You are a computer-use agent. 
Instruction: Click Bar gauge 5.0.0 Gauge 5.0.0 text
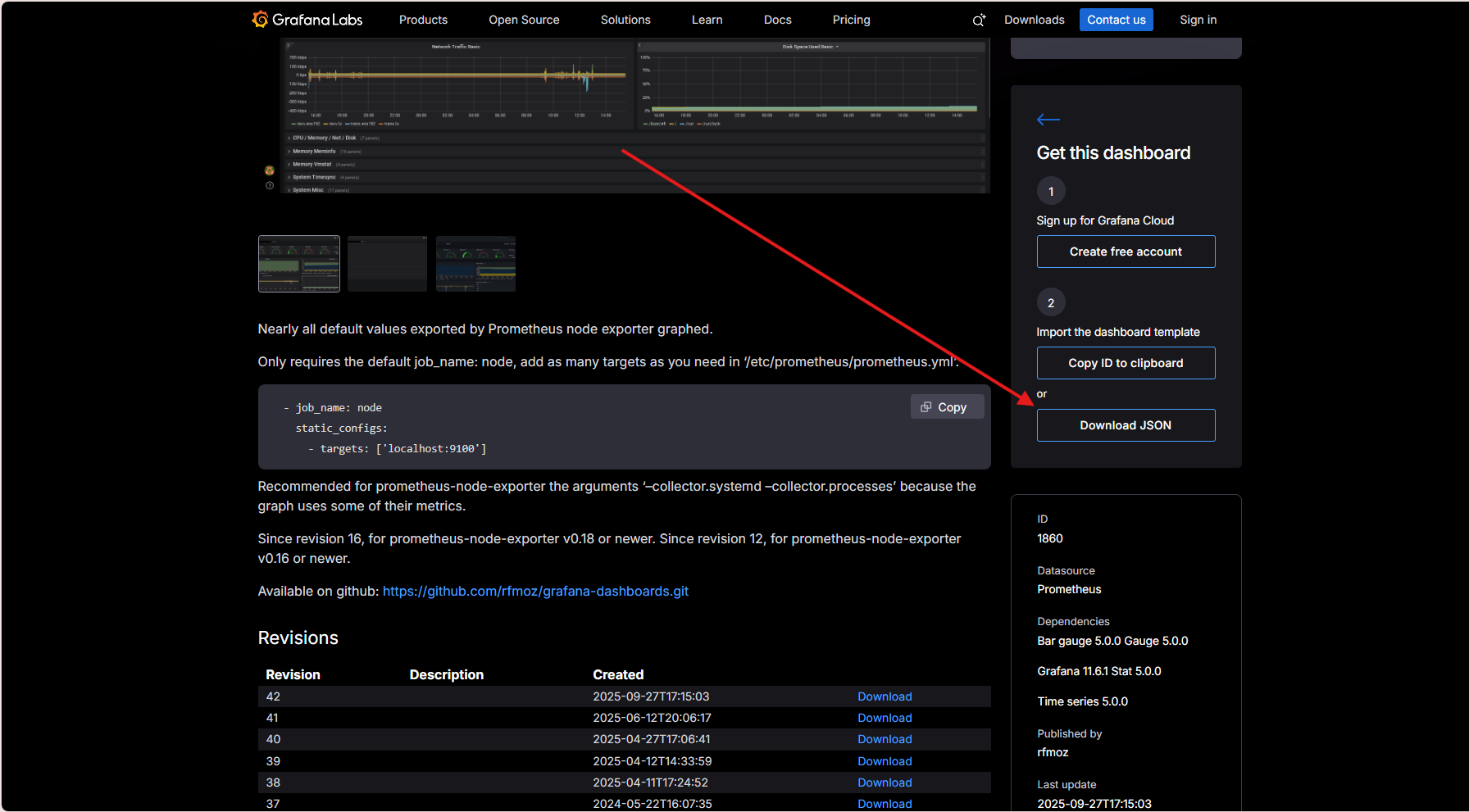pyautogui.click(x=1112, y=641)
